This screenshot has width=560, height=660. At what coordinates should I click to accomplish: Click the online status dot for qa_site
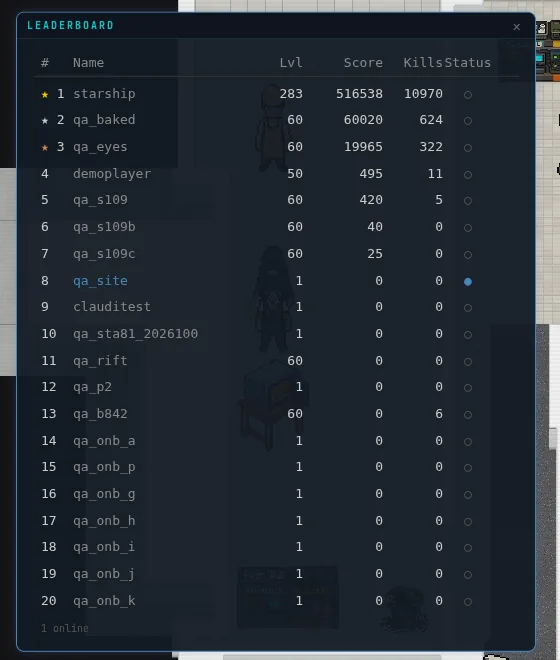[x=467, y=282]
